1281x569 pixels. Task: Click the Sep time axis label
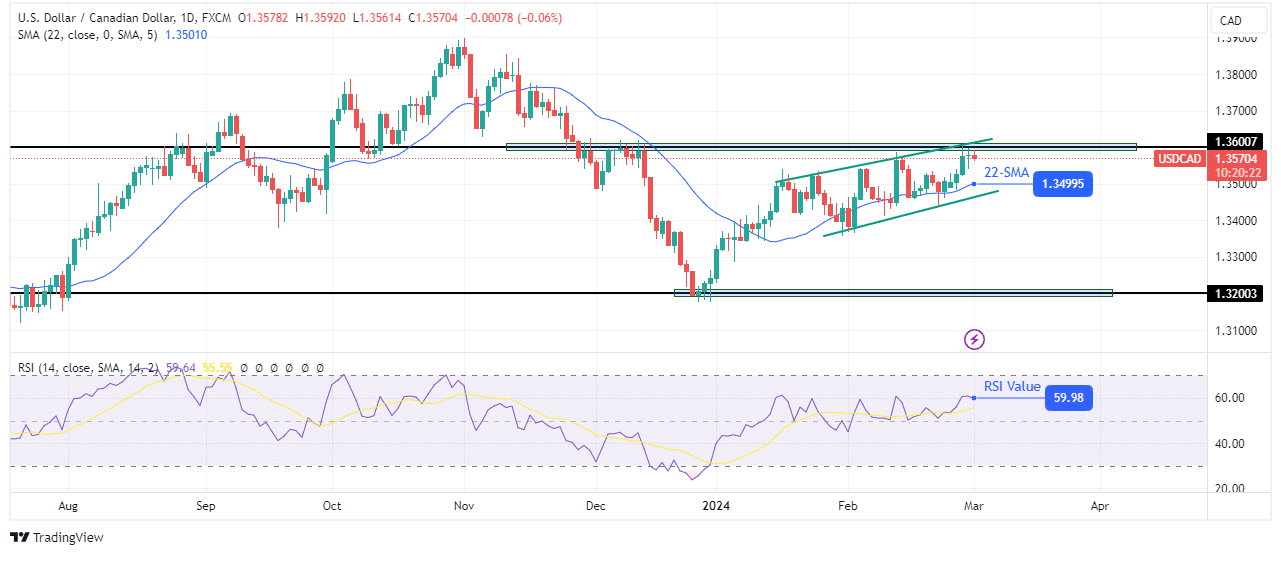click(205, 506)
